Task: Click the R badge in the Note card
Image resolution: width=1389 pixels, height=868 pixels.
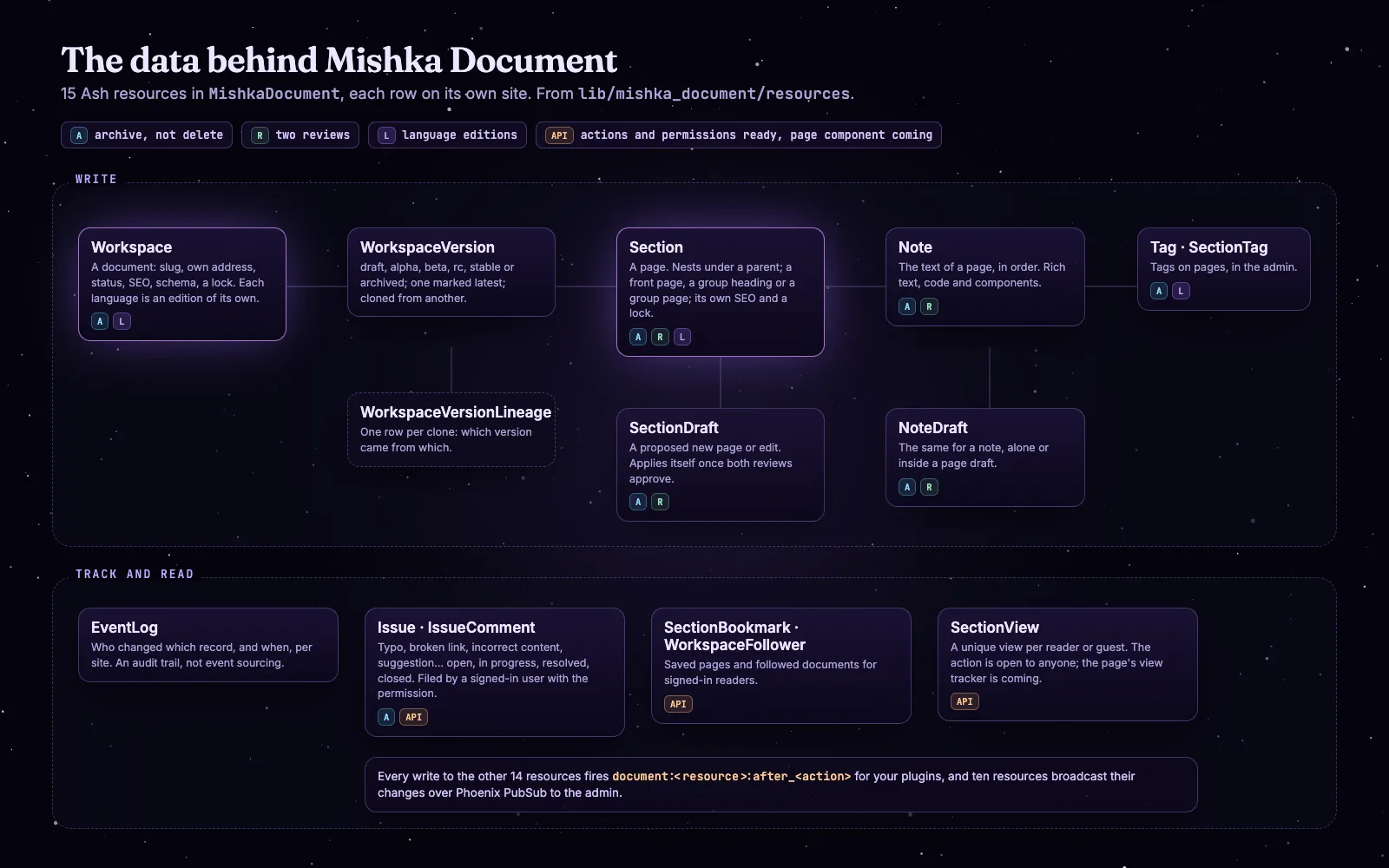Action: tap(929, 306)
